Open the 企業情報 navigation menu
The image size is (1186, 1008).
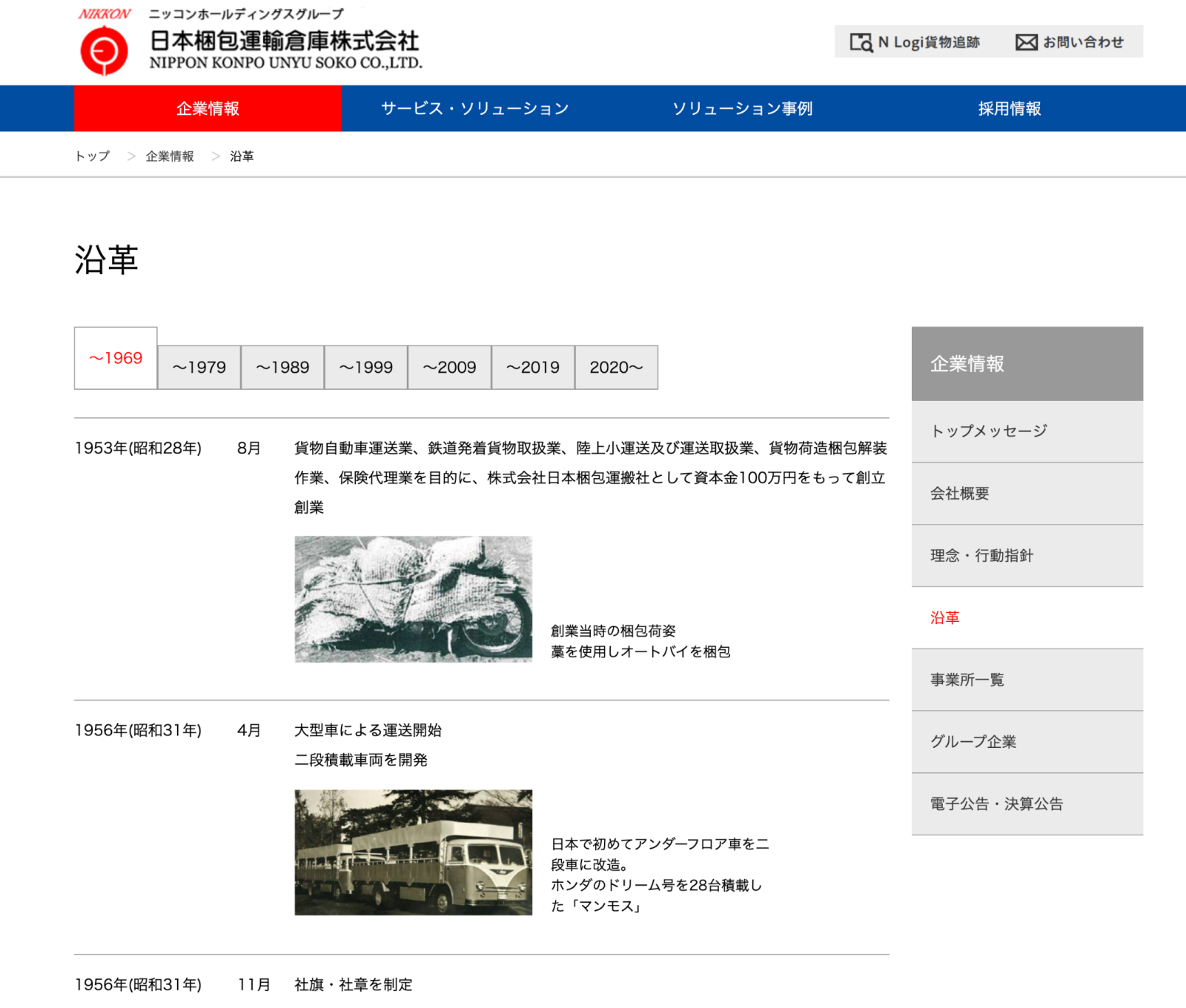click(206, 108)
